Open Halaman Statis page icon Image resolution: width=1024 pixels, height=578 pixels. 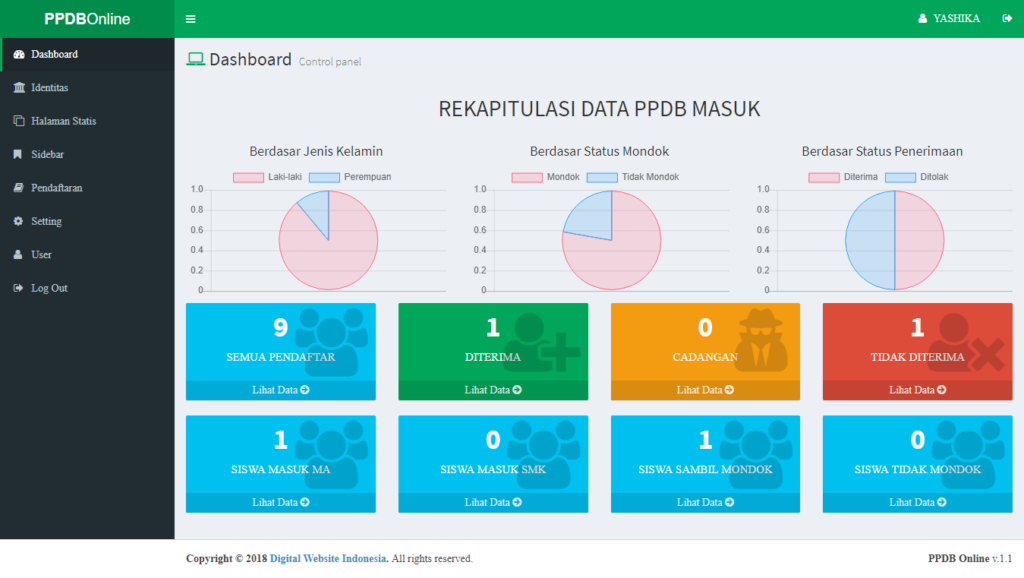pyautogui.click(x=17, y=120)
